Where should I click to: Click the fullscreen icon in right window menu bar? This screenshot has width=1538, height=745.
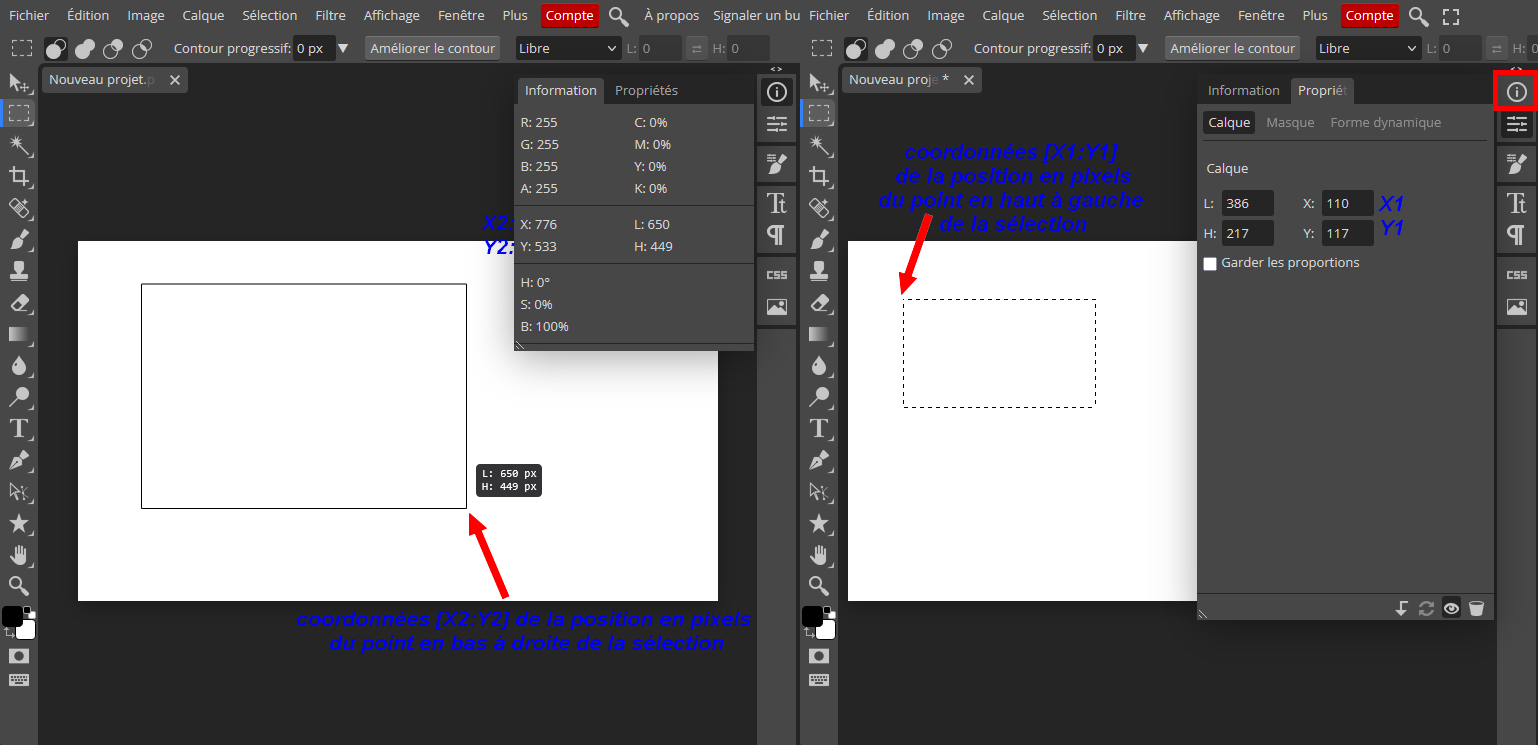point(1451,16)
